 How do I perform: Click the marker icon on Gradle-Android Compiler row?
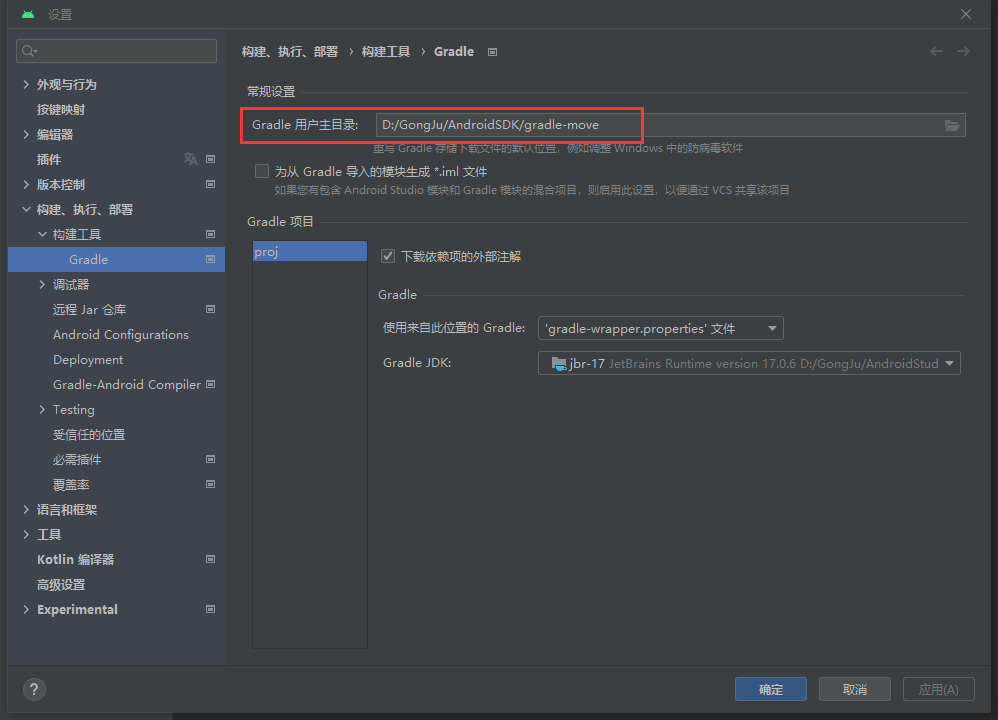pos(211,385)
